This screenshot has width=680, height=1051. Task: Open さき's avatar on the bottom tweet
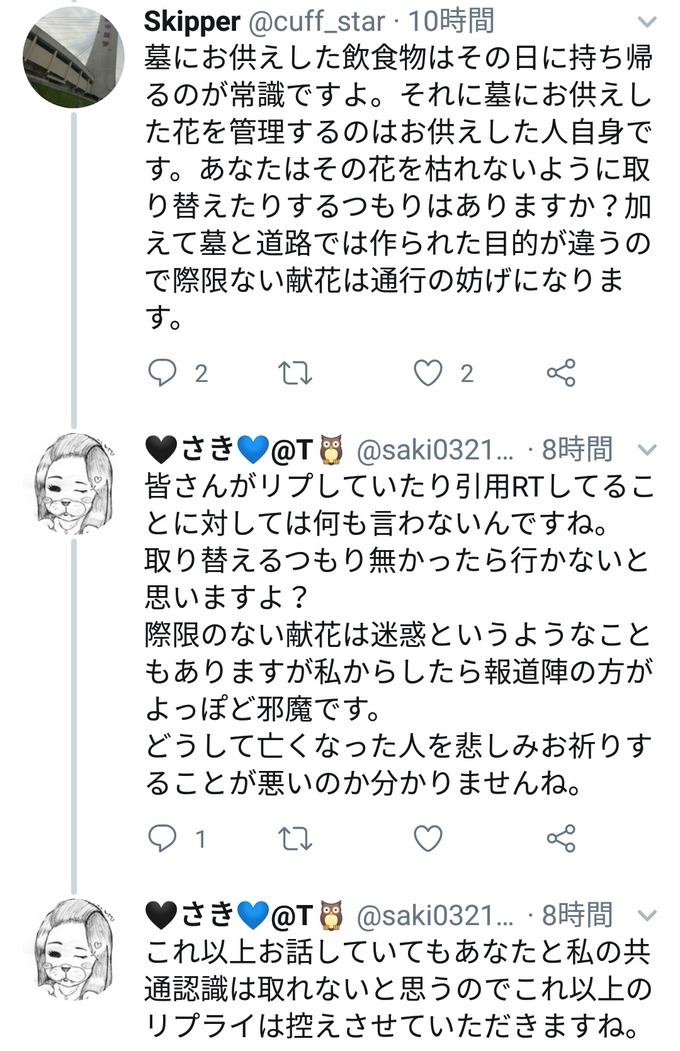tap(74, 948)
